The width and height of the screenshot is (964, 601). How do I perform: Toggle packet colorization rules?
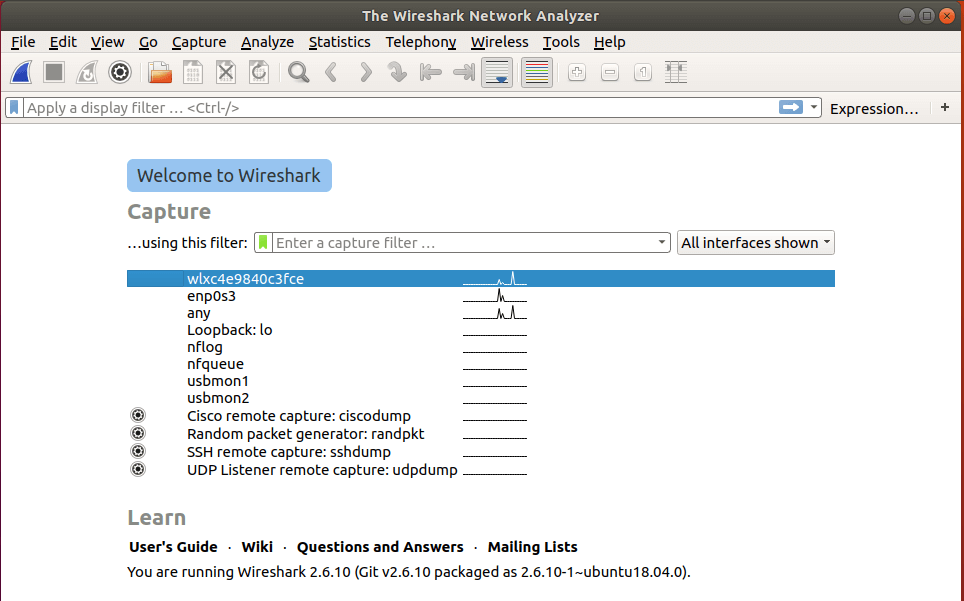[x=537, y=73]
